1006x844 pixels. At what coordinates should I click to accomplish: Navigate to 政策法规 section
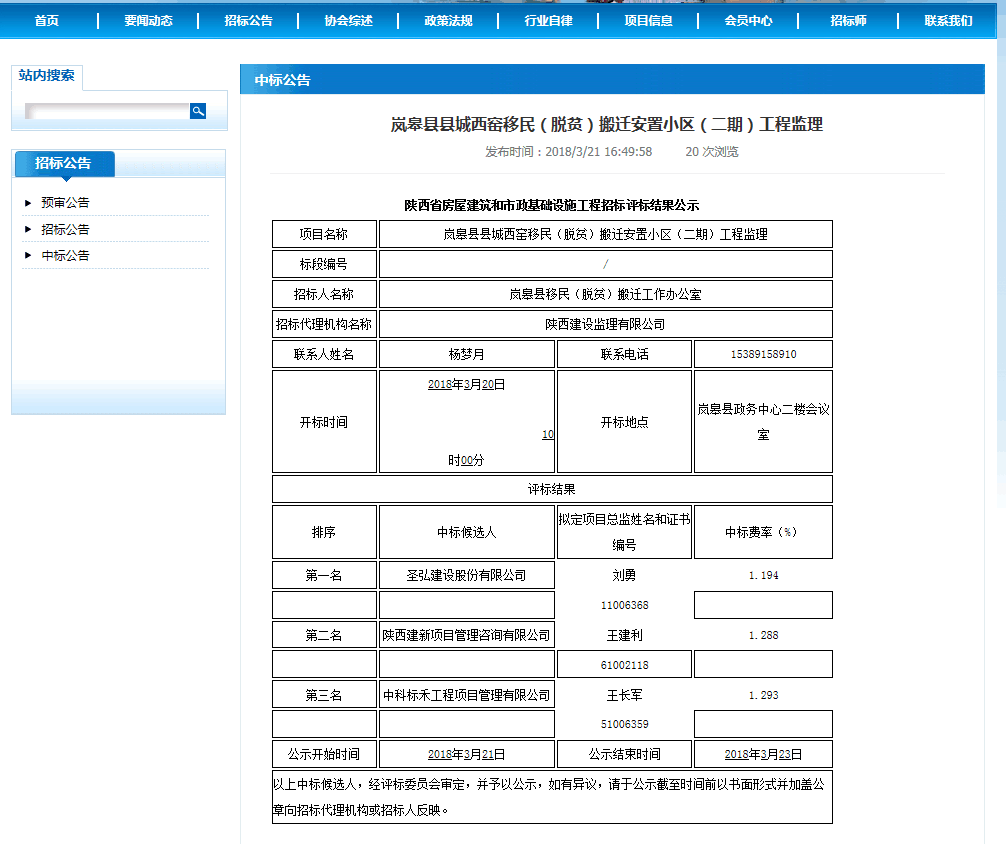448,20
